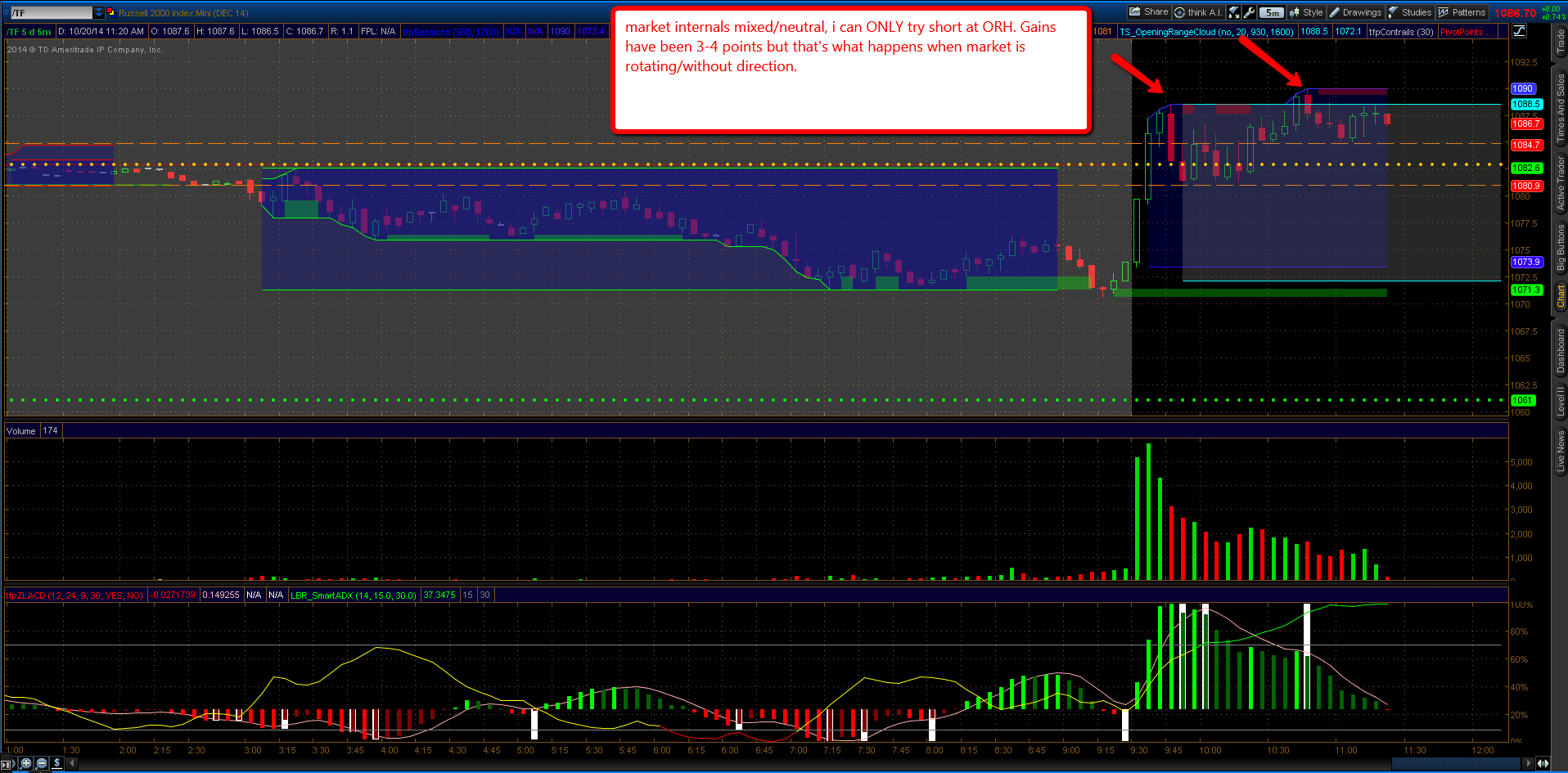The image size is (1568, 773).
Task: Click the 'H: 1087.6' high value
Action: click(x=215, y=32)
